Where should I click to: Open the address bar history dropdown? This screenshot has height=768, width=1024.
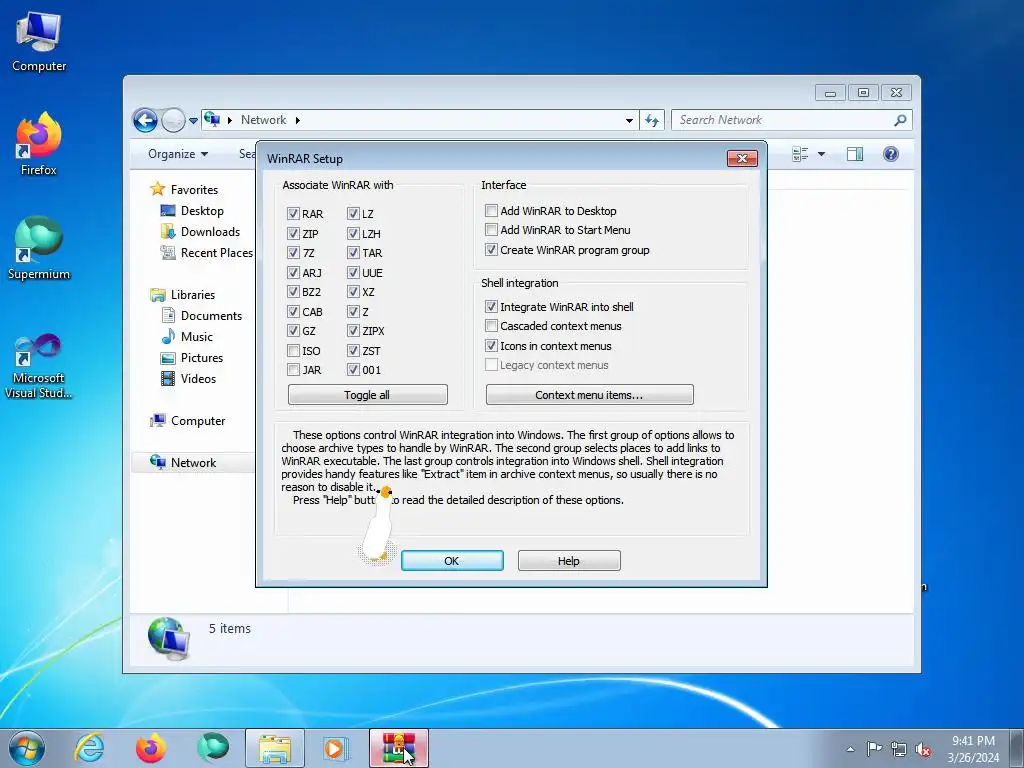629,120
